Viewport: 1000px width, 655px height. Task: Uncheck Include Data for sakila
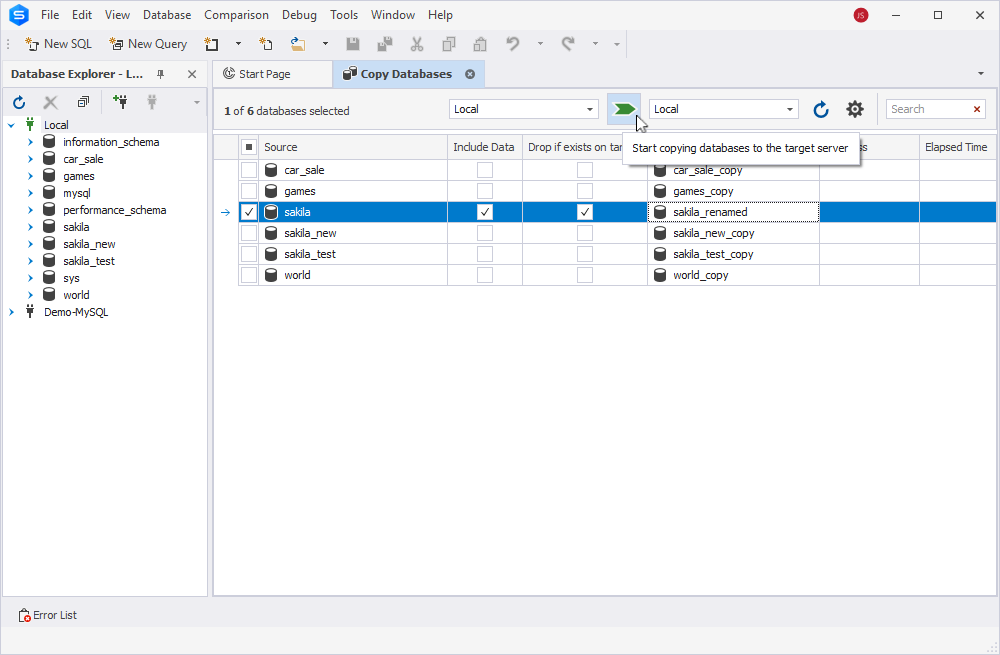pyautogui.click(x=485, y=212)
